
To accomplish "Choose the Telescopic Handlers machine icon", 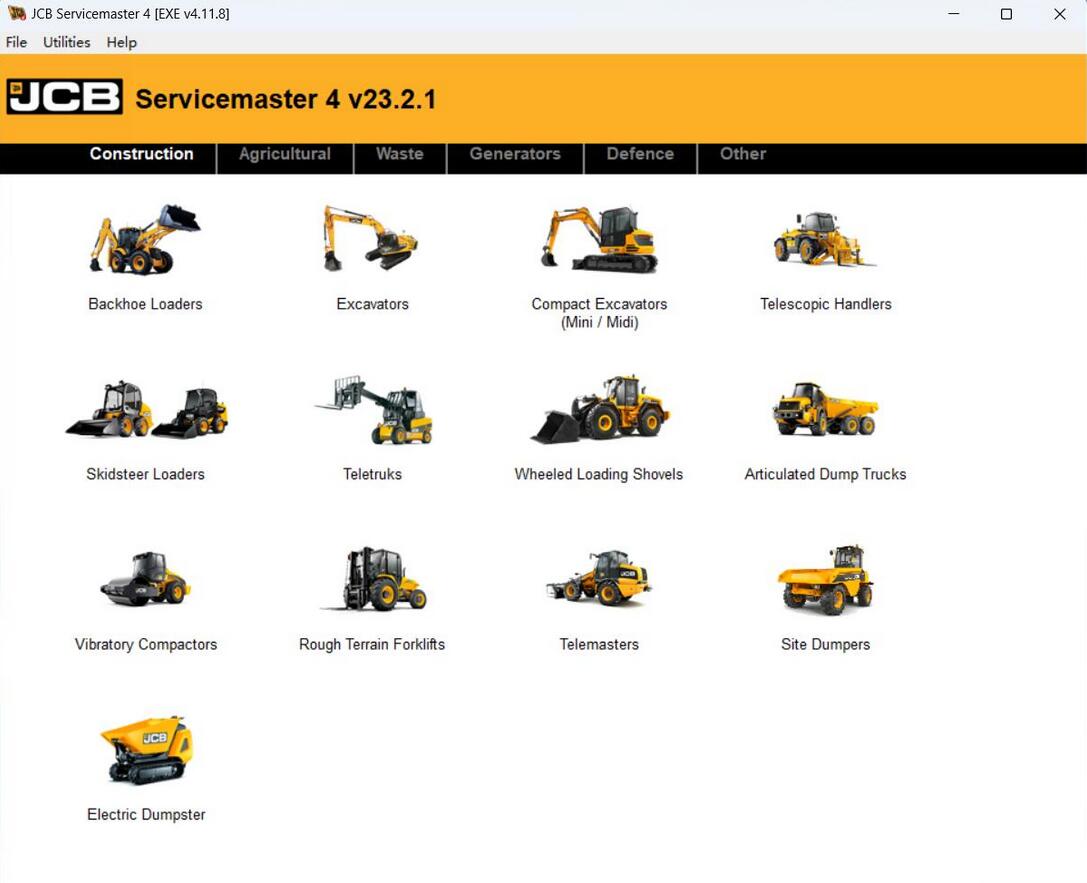I will click(x=824, y=239).
